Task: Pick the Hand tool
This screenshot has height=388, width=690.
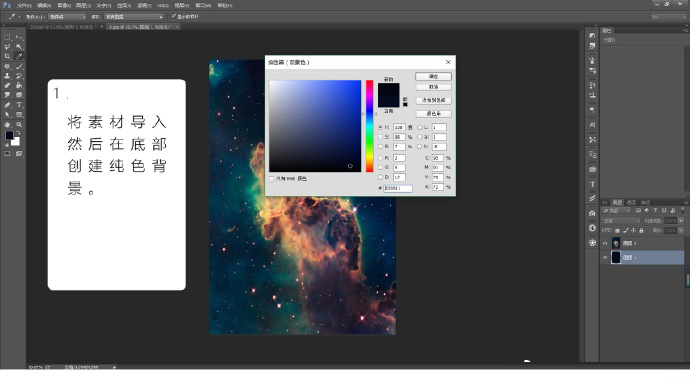Action: (7, 124)
